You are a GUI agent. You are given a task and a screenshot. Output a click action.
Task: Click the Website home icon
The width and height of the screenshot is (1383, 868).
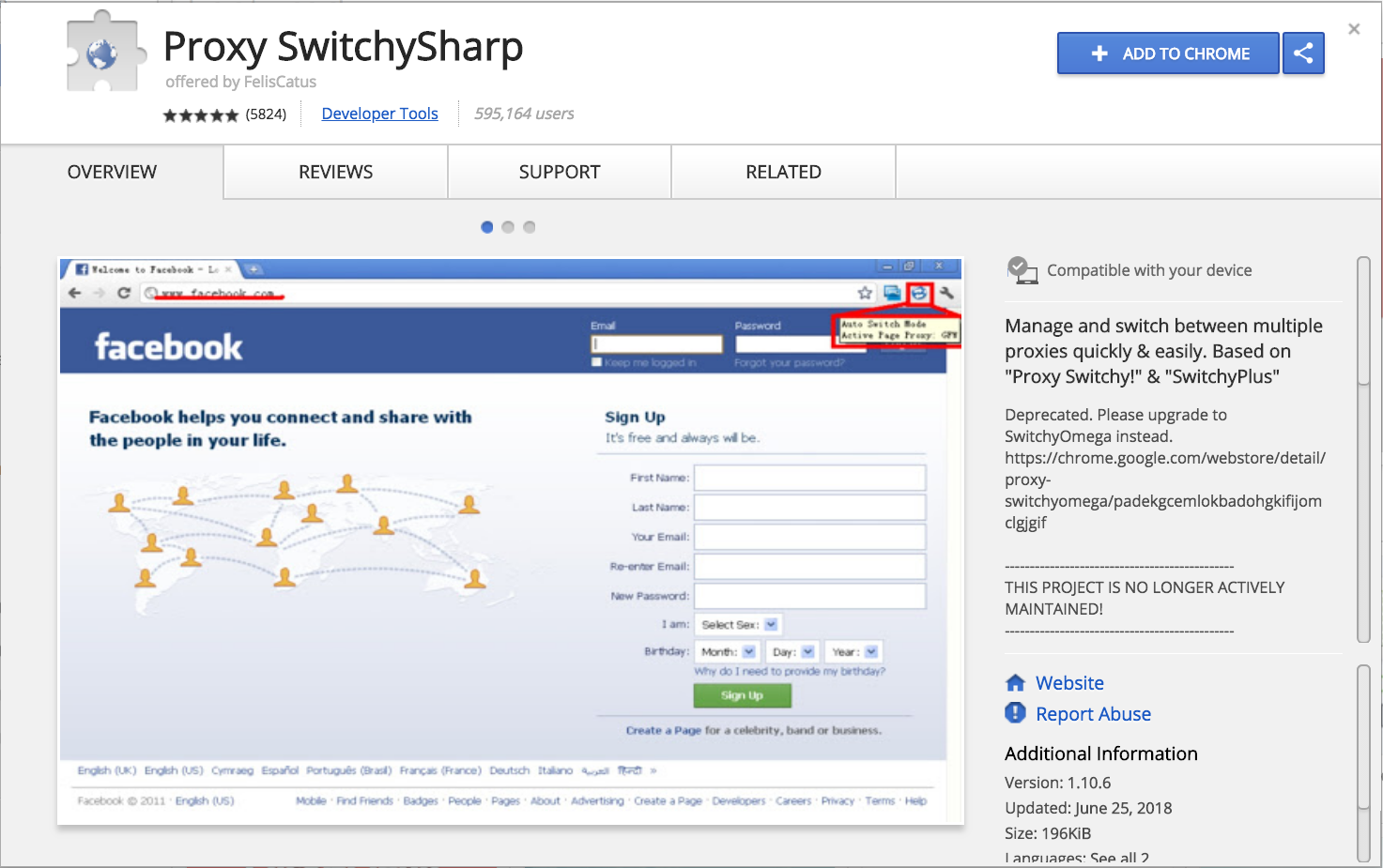click(x=1015, y=683)
